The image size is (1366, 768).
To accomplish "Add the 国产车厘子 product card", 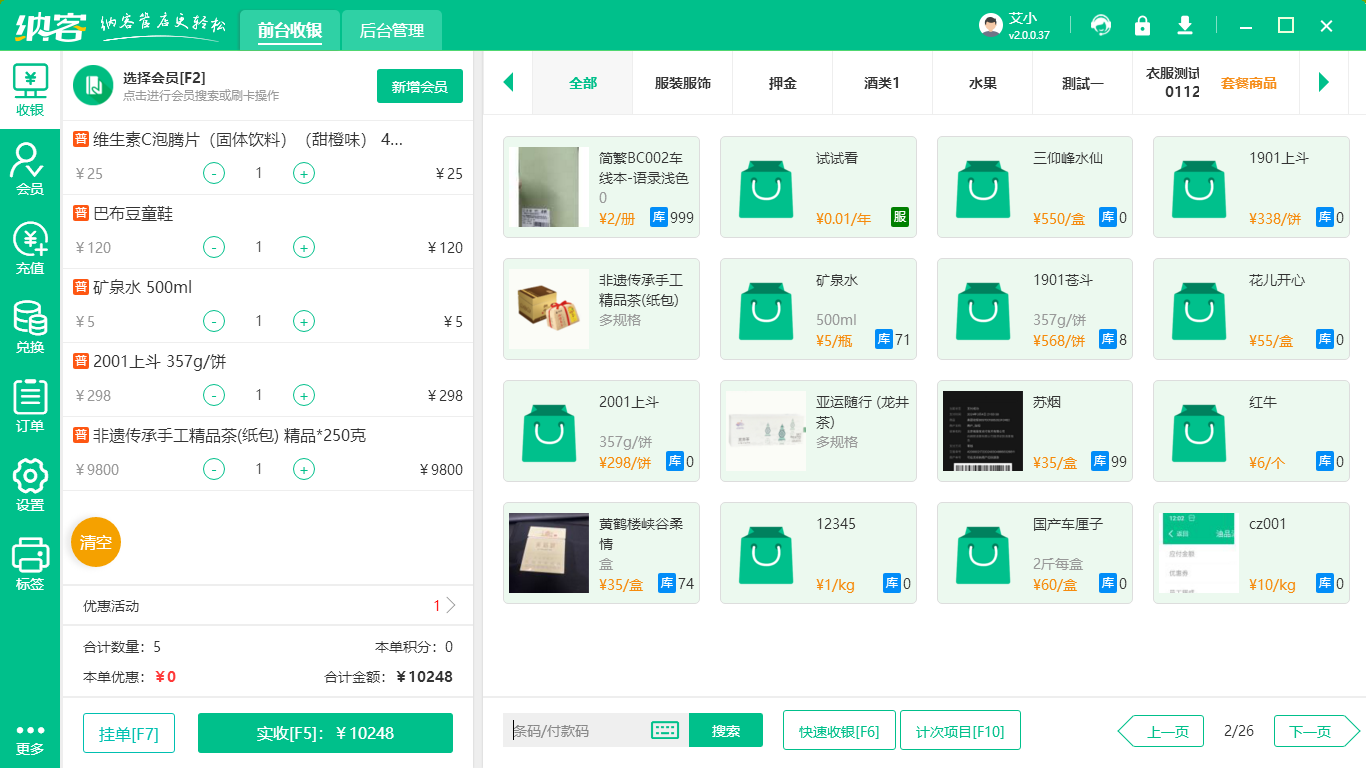I will (x=1035, y=553).
